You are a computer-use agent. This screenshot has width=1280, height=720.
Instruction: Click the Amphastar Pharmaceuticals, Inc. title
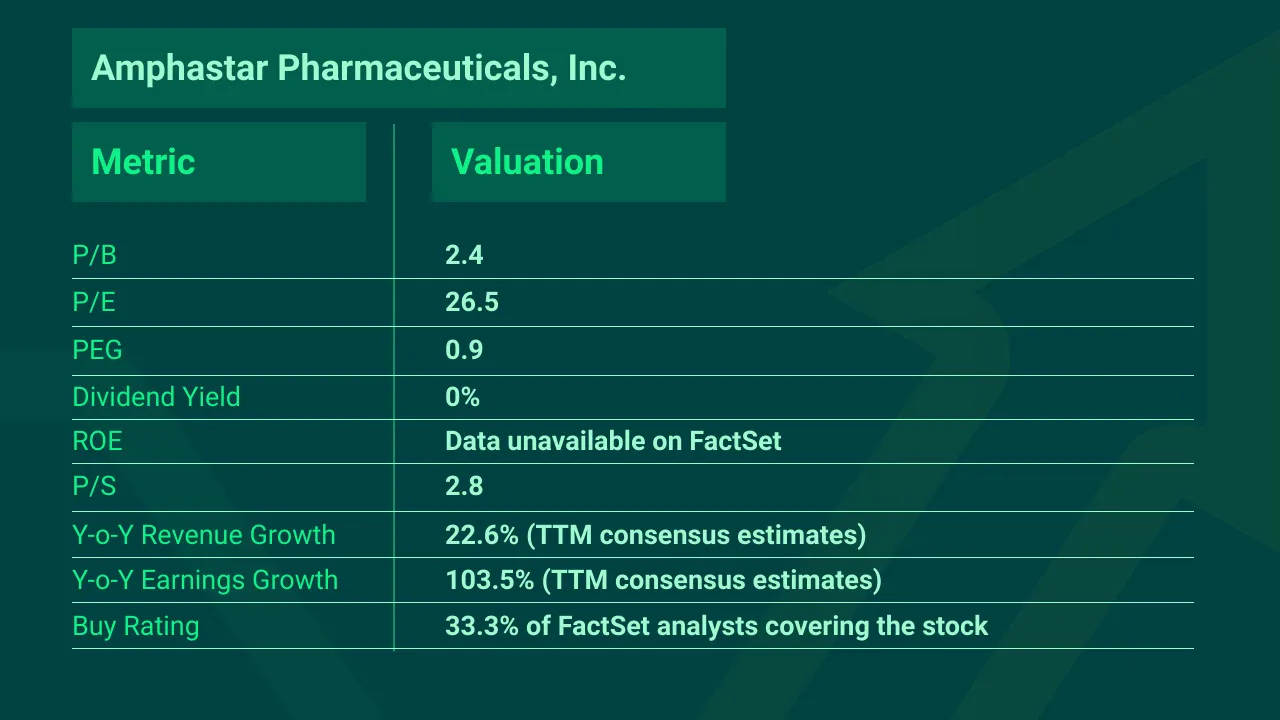[x=358, y=68]
